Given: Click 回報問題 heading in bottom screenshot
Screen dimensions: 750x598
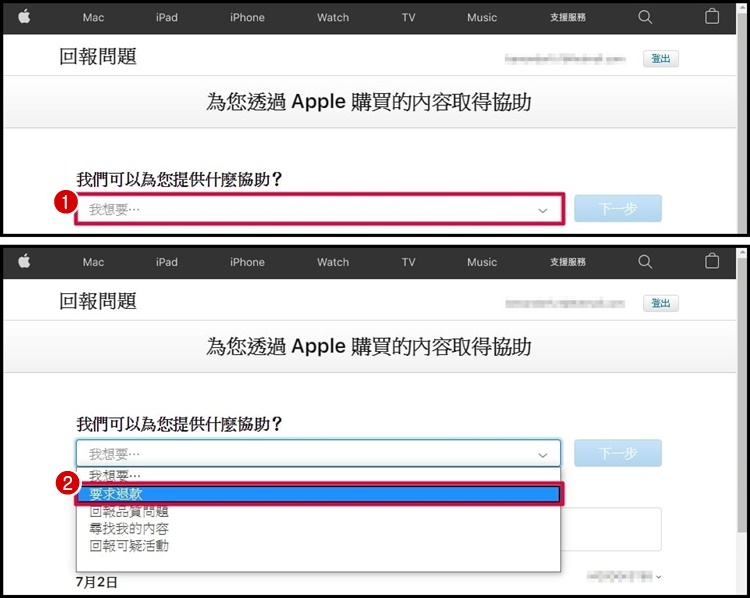Looking at the screenshot, I should tap(98, 301).
